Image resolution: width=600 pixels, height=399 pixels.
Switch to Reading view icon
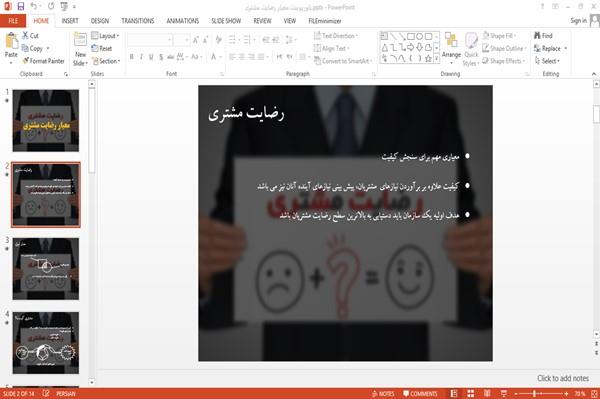(487, 394)
